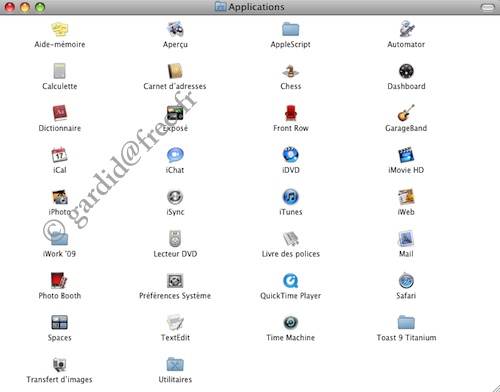Click the 'Préférences Système' label text
This screenshot has width=500, height=392.
pyautogui.click(x=175, y=296)
